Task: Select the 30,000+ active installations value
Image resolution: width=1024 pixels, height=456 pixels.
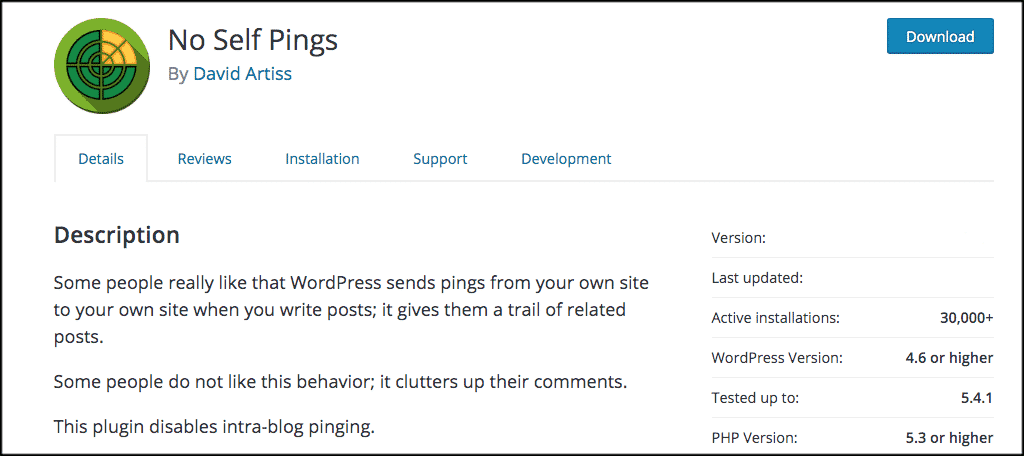Action: click(x=967, y=318)
